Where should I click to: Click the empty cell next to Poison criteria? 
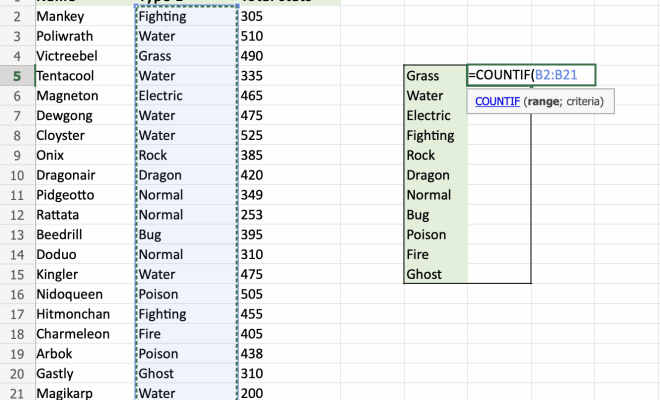coord(499,234)
